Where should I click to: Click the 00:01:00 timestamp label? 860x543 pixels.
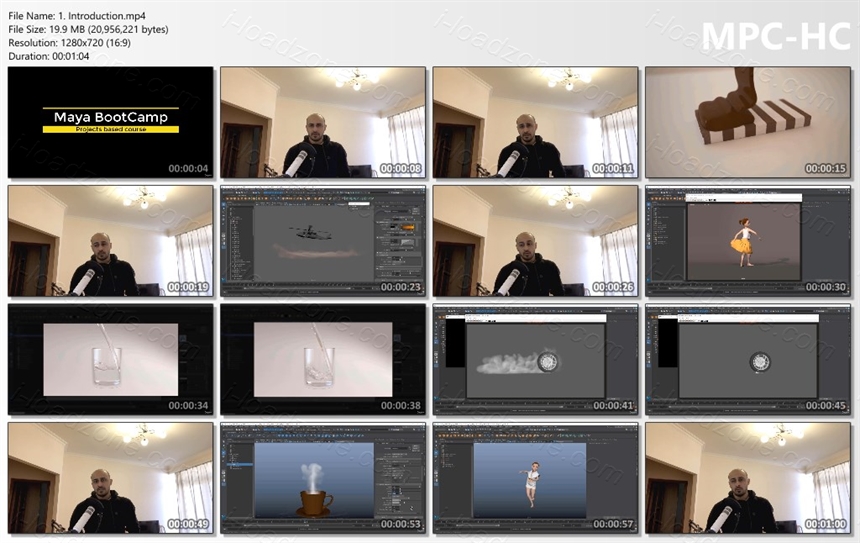(x=825, y=524)
